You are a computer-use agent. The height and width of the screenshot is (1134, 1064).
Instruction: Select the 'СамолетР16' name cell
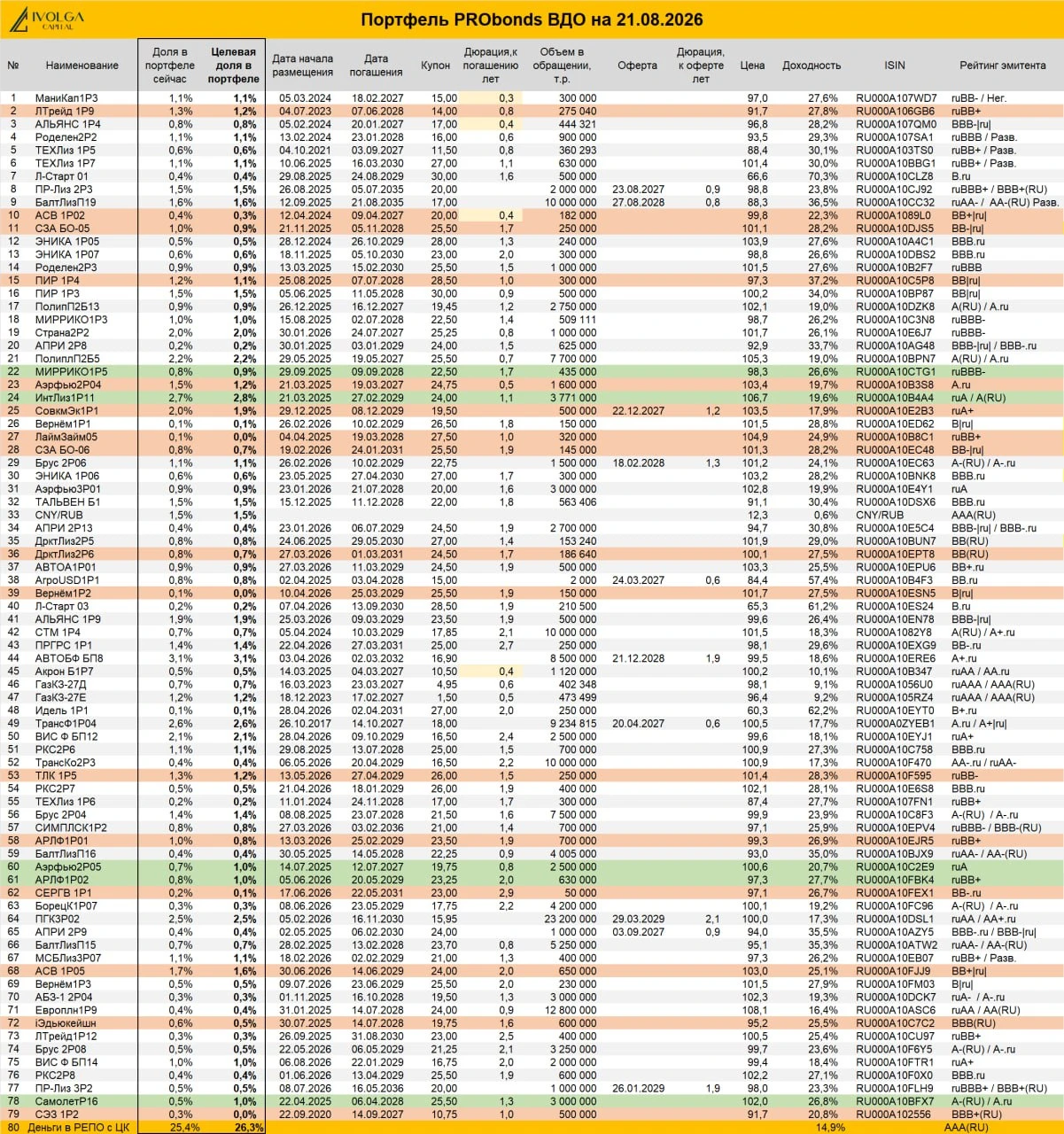pyautogui.click(x=66, y=1101)
